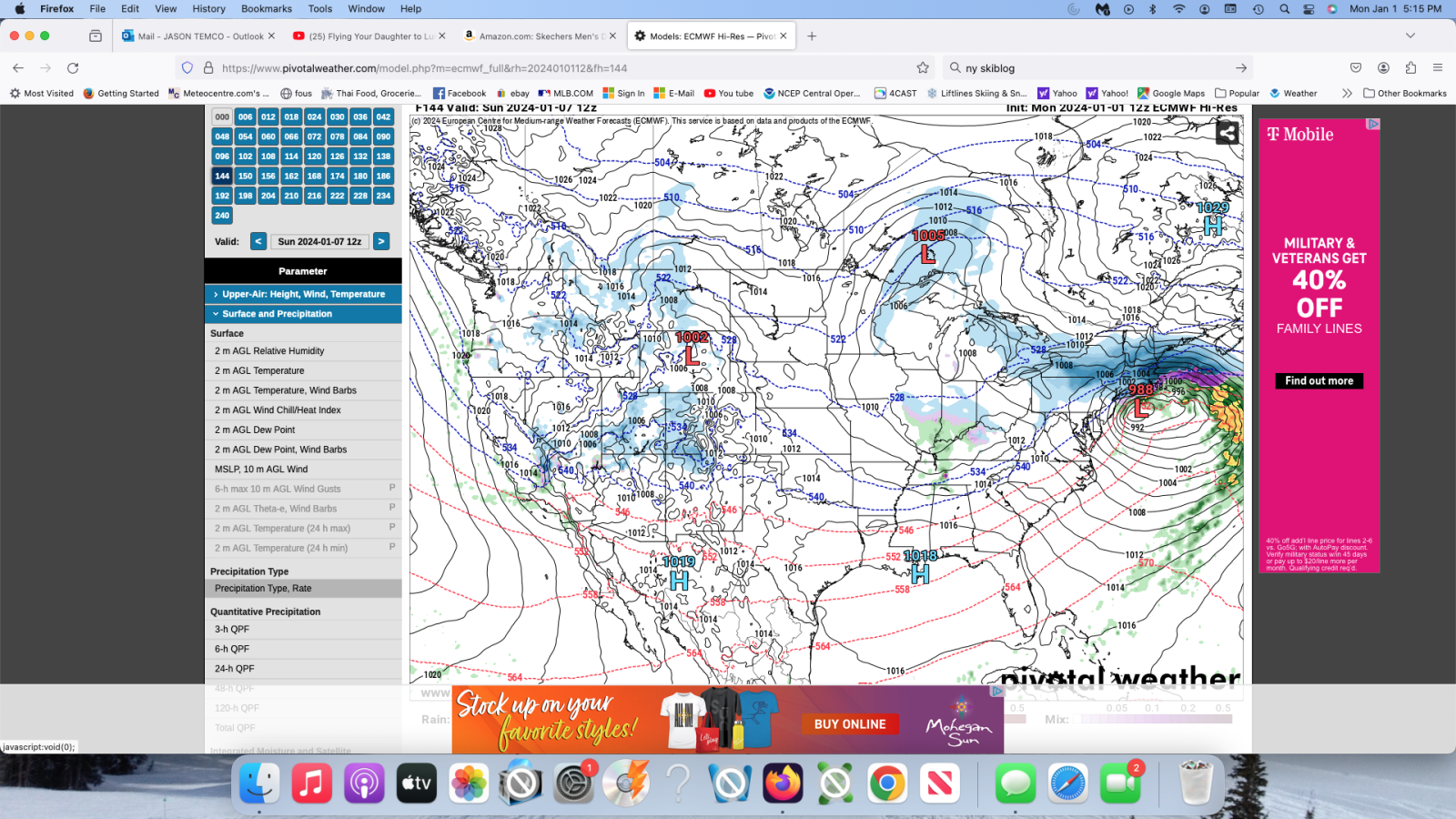Click the share icon on the weather map
Viewport: 1456px width, 819px height.
click(1226, 132)
